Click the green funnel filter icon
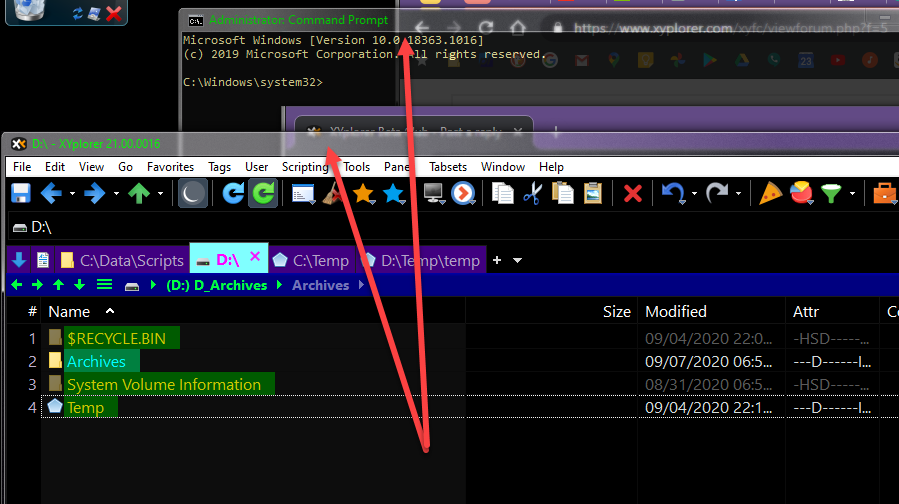This screenshot has height=504, width=899. [x=831, y=193]
